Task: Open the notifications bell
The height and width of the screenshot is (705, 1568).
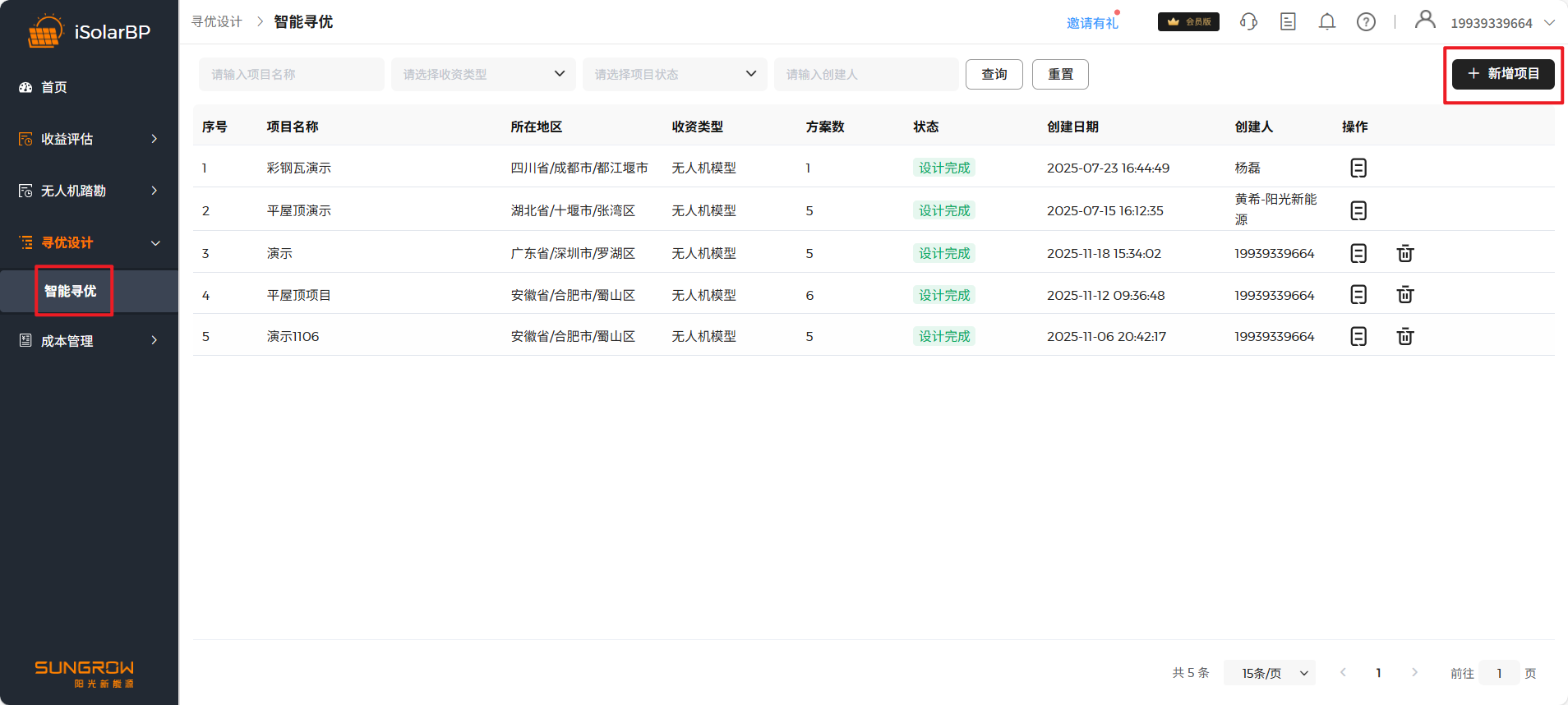Action: tap(1326, 22)
